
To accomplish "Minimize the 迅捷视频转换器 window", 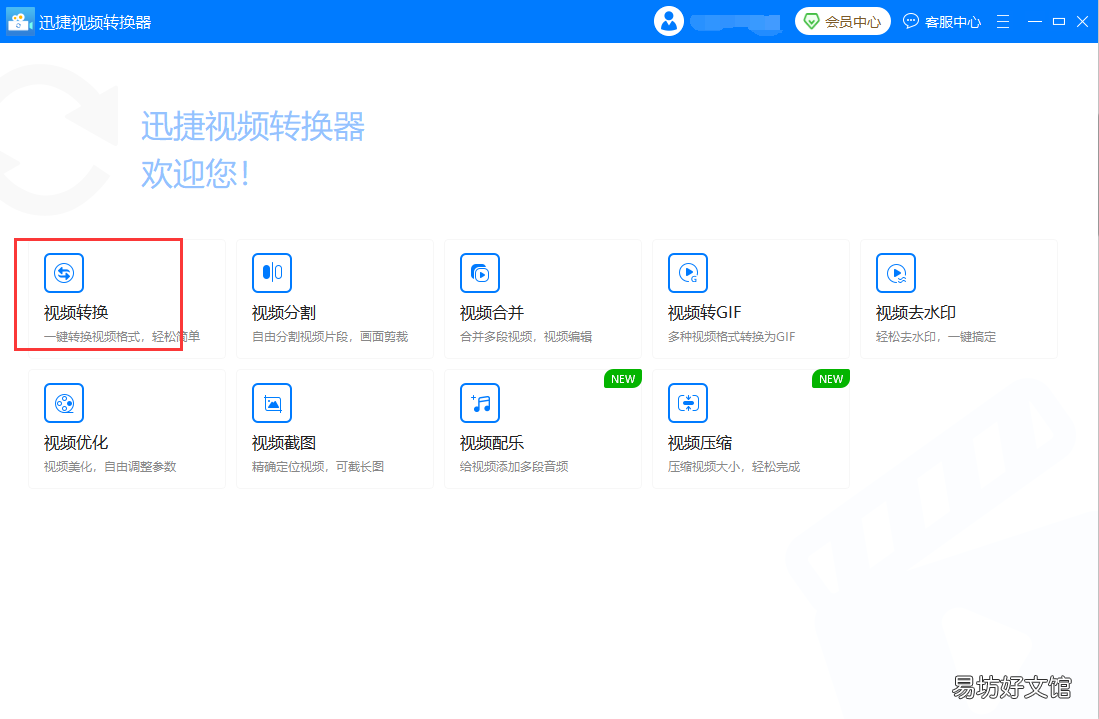I will point(1035,22).
